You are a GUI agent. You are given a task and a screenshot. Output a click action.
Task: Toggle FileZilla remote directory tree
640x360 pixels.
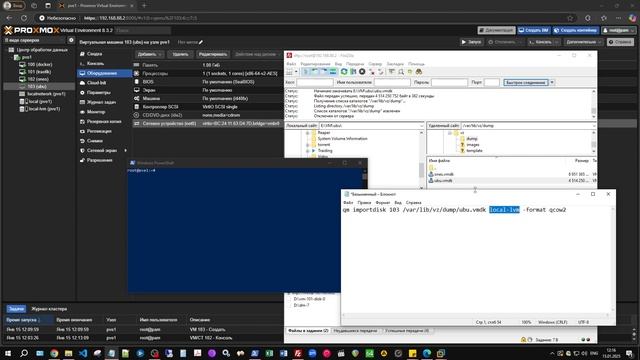[324, 72]
